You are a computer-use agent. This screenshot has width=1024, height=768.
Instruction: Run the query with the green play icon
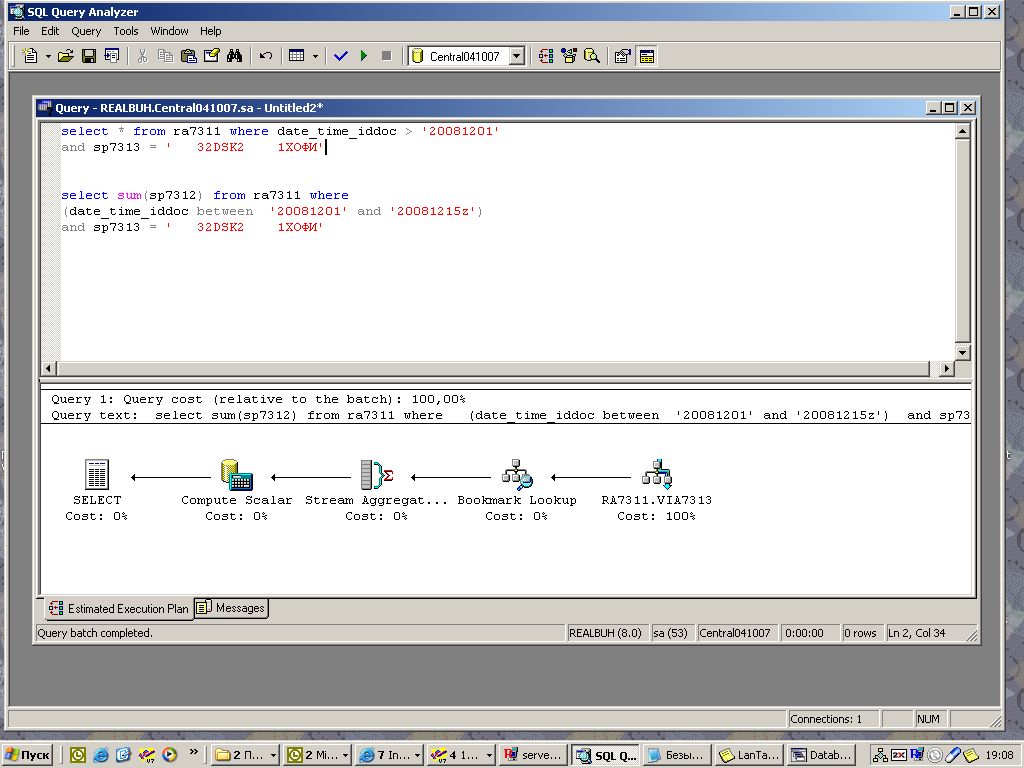pos(364,56)
